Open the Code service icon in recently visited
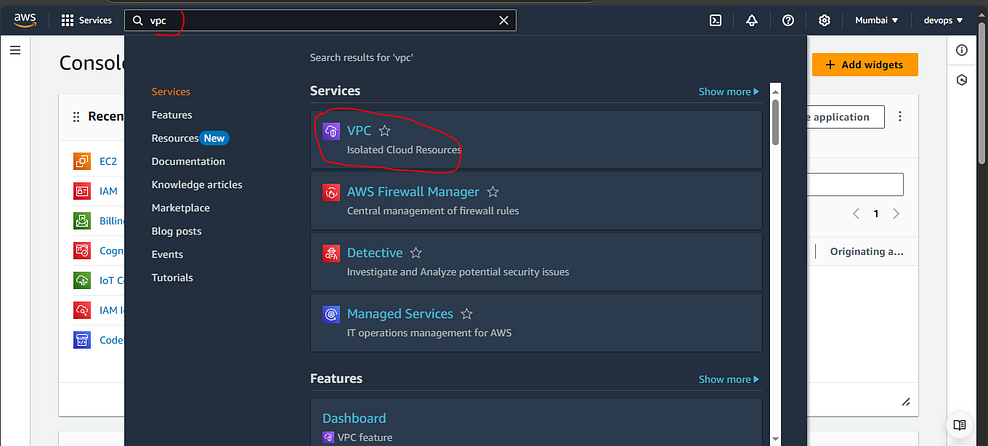Viewport: 988px width, 446px height. [82, 340]
